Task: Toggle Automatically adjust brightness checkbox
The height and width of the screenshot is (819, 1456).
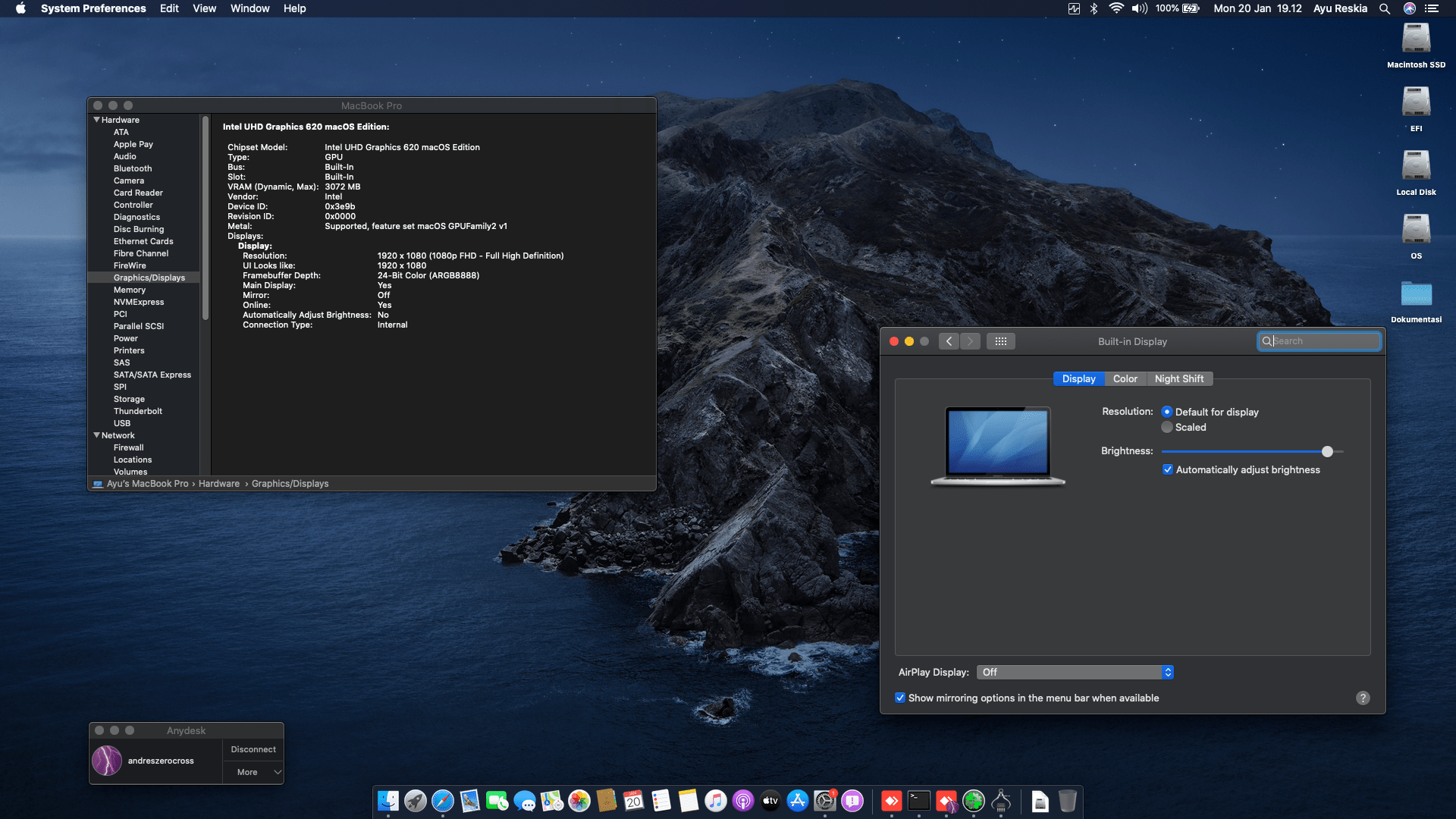Action: pyautogui.click(x=1168, y=470)
